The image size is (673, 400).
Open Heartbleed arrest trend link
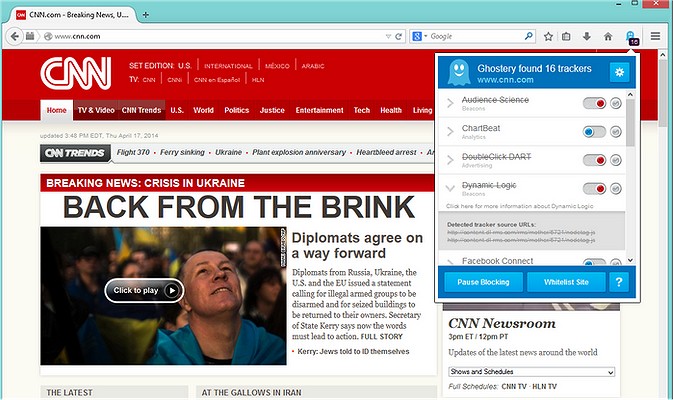coord(386,152)
